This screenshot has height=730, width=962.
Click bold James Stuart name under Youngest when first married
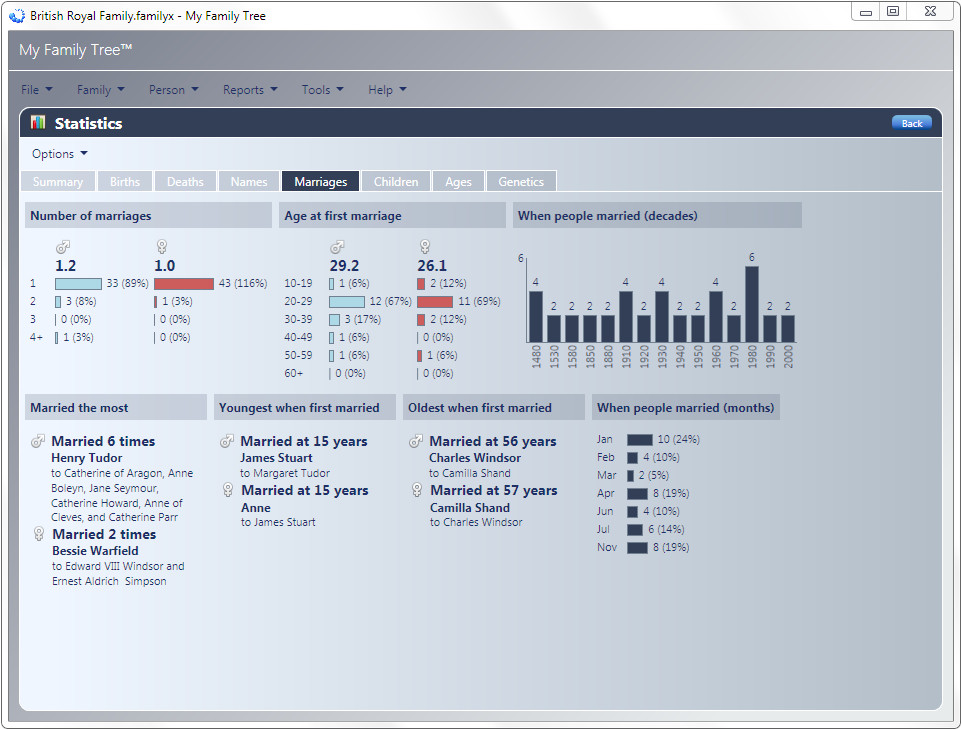276,458
